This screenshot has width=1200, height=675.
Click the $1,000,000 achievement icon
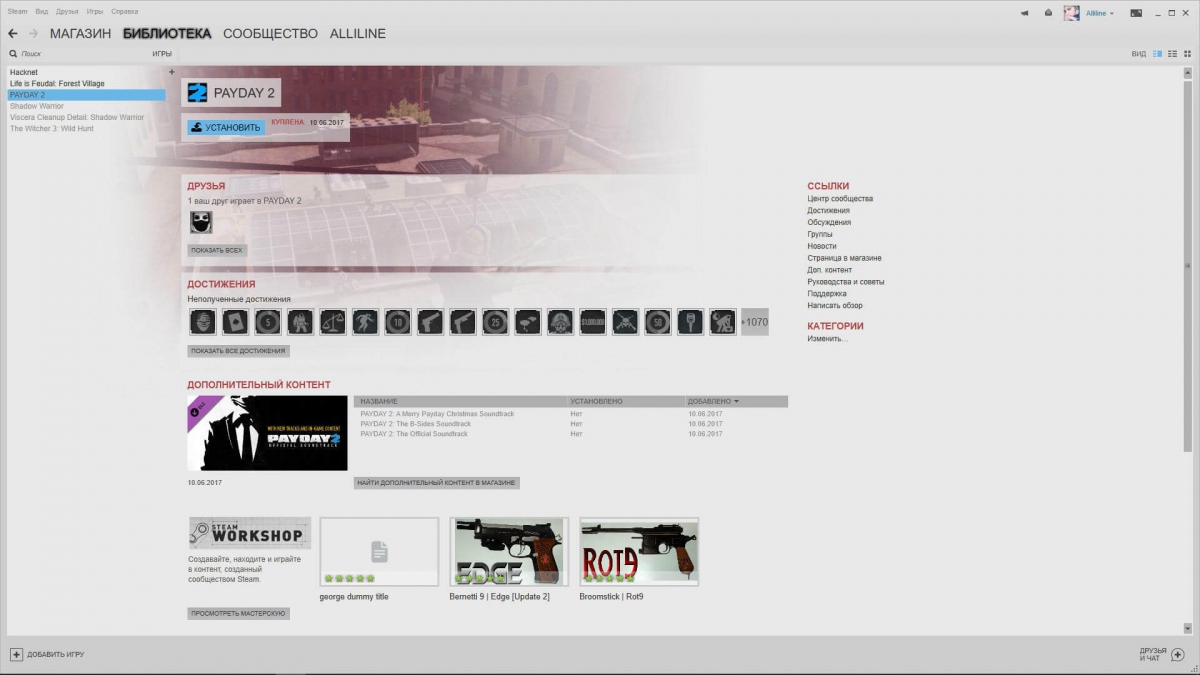tap(592, 322)
